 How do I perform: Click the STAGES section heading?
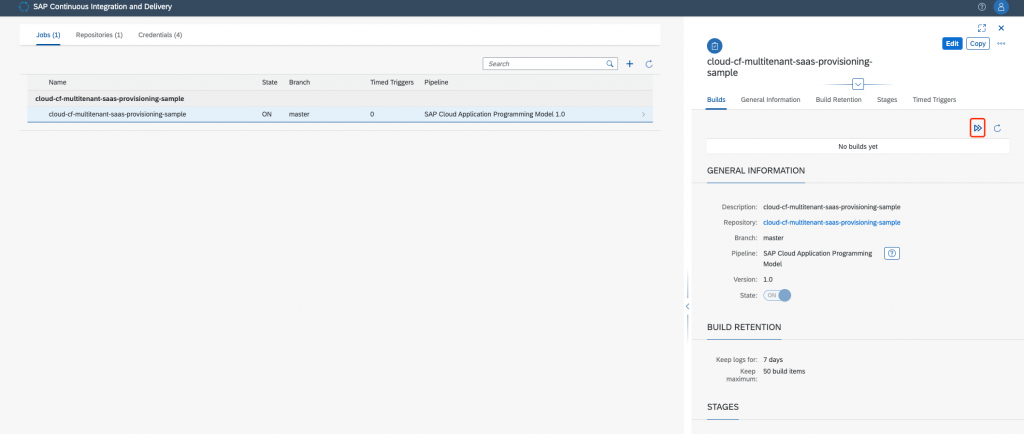723,407
